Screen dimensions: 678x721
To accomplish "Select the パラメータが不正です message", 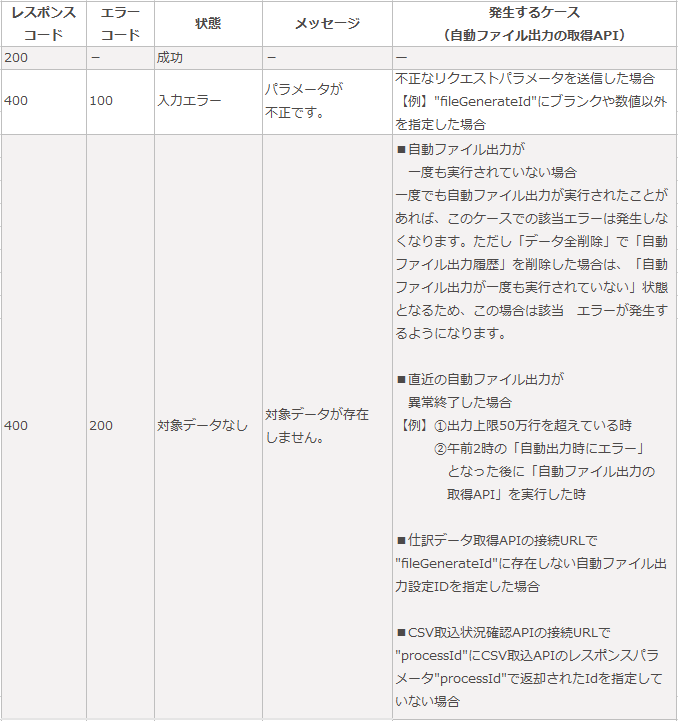I will 304,101.
